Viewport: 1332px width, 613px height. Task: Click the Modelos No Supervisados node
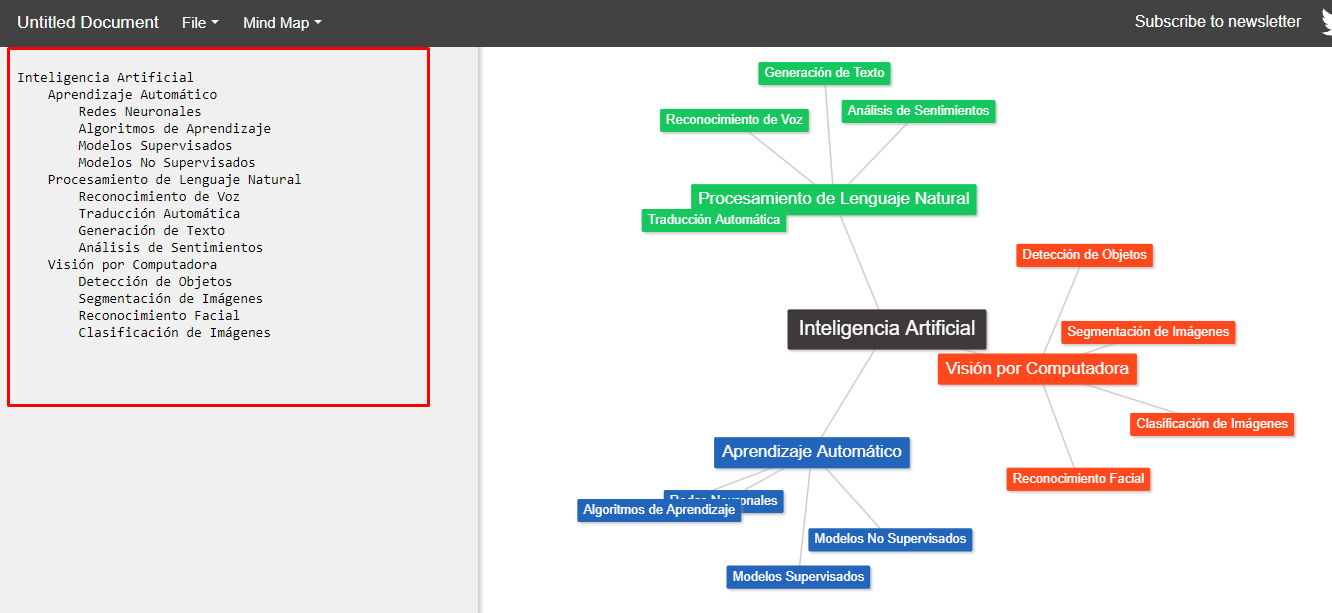[890, 539]
